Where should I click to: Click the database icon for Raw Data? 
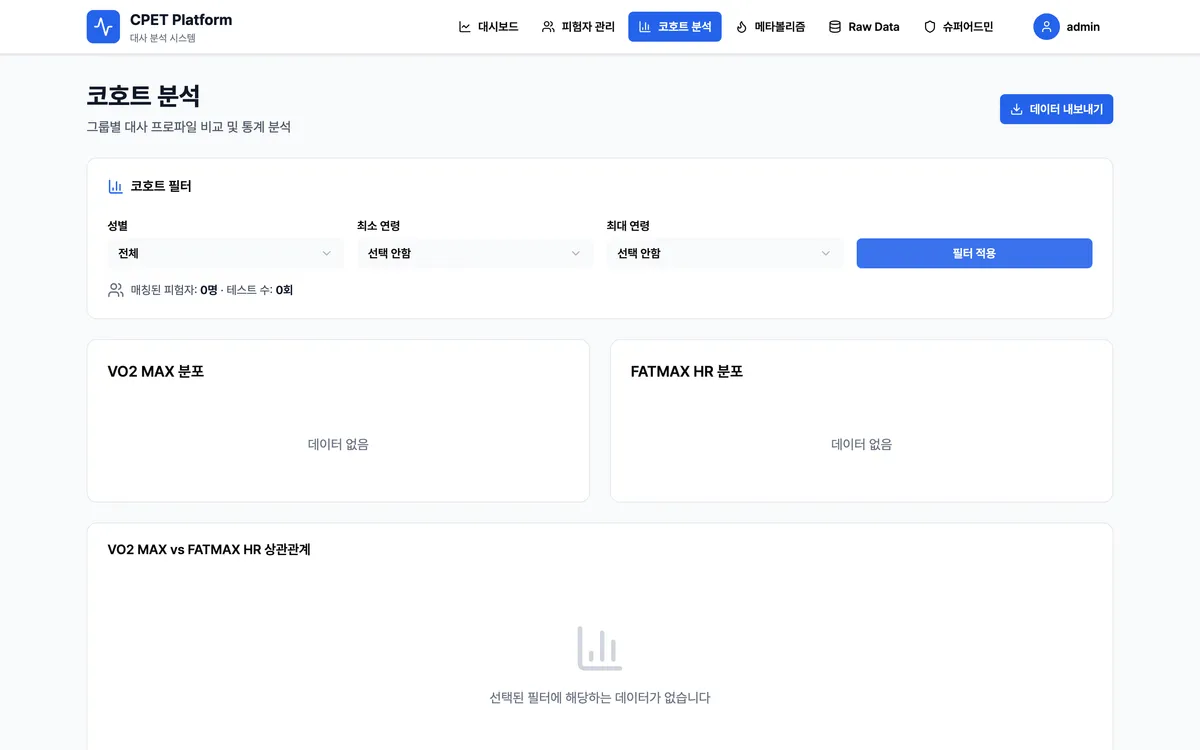(x=835, y=27)
